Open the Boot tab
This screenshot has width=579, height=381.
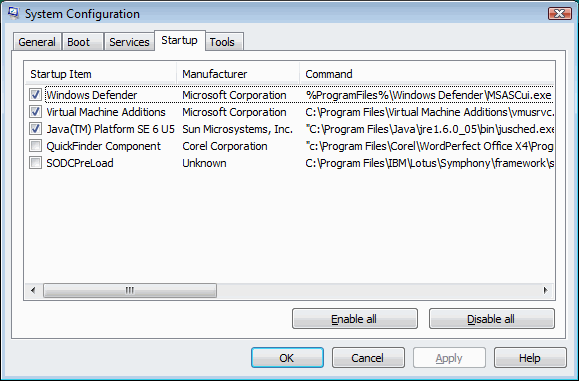[x=82, y=42]
